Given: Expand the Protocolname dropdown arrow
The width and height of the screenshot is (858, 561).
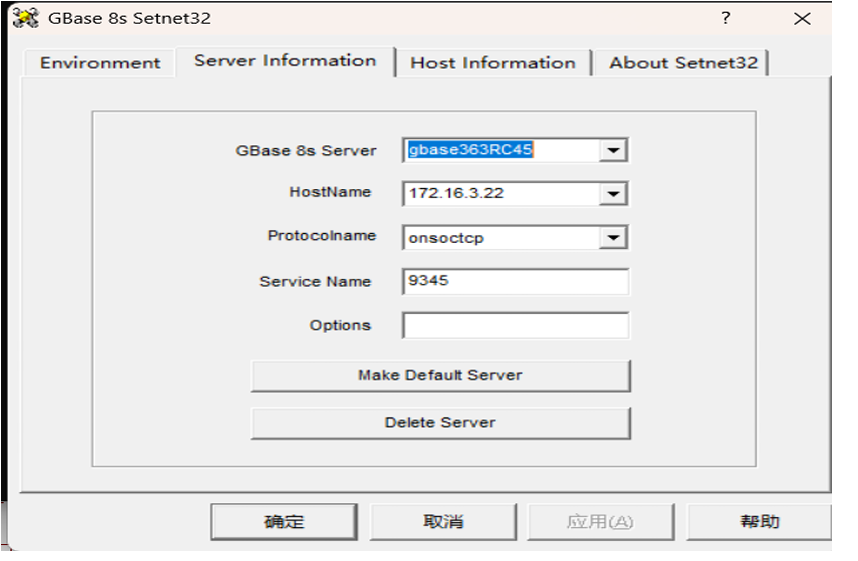Looking at the screenshot, I should (613, 238).
